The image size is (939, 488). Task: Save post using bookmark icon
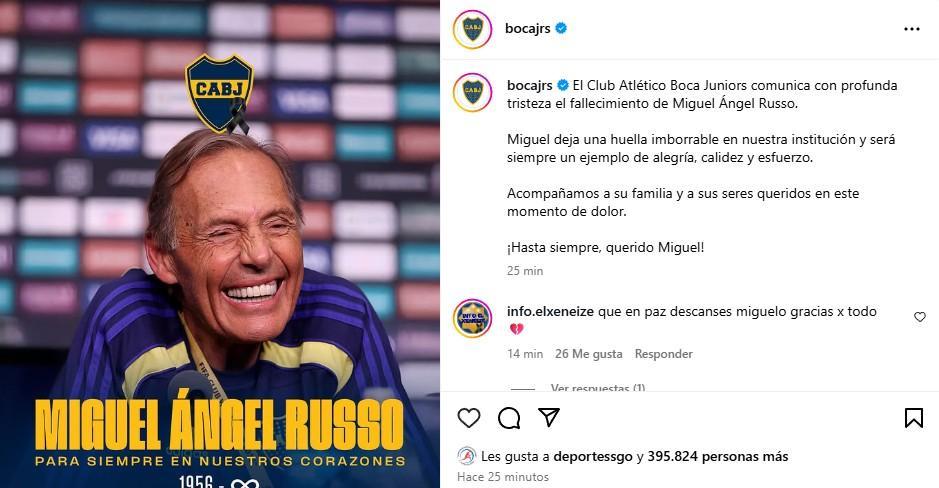914,418
